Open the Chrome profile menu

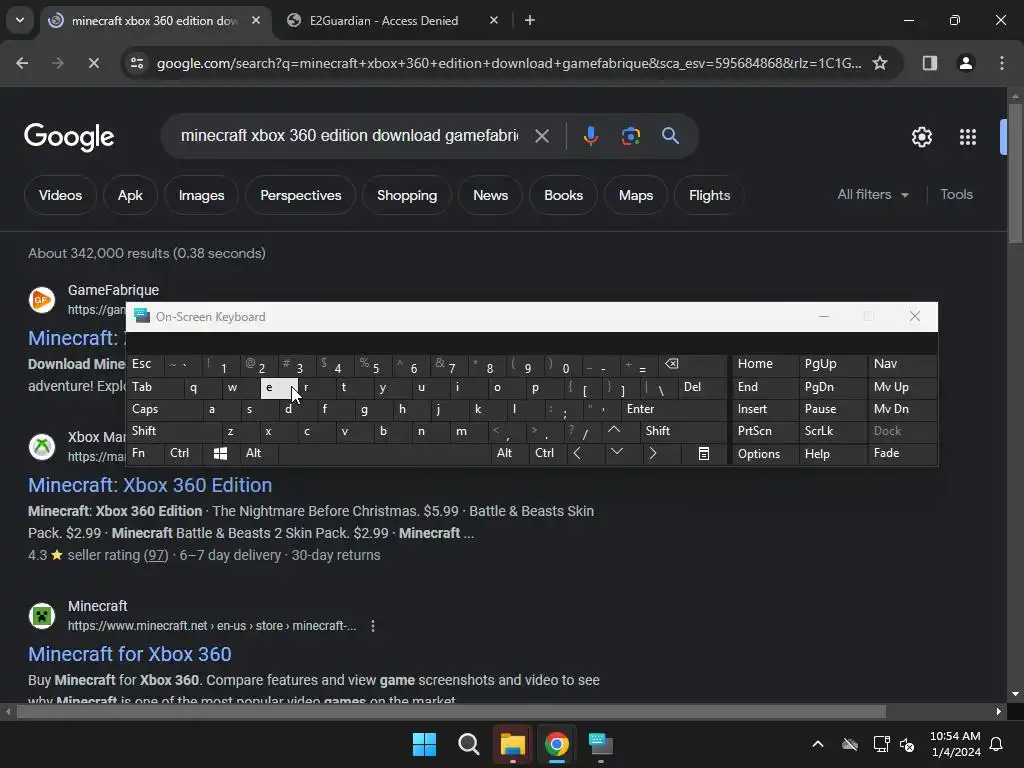(965, 63)
